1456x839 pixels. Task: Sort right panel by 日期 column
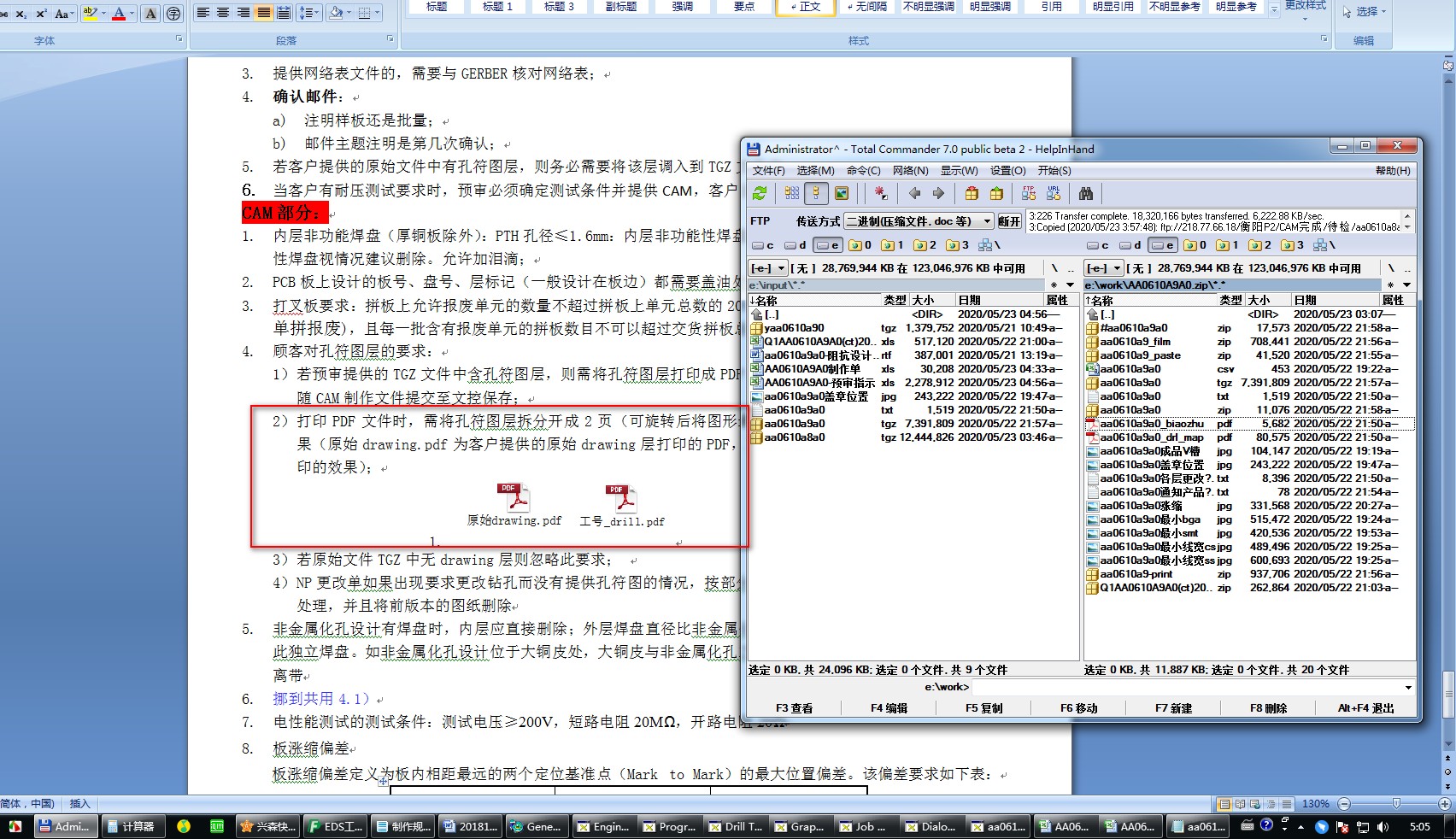coord(1335,300)
